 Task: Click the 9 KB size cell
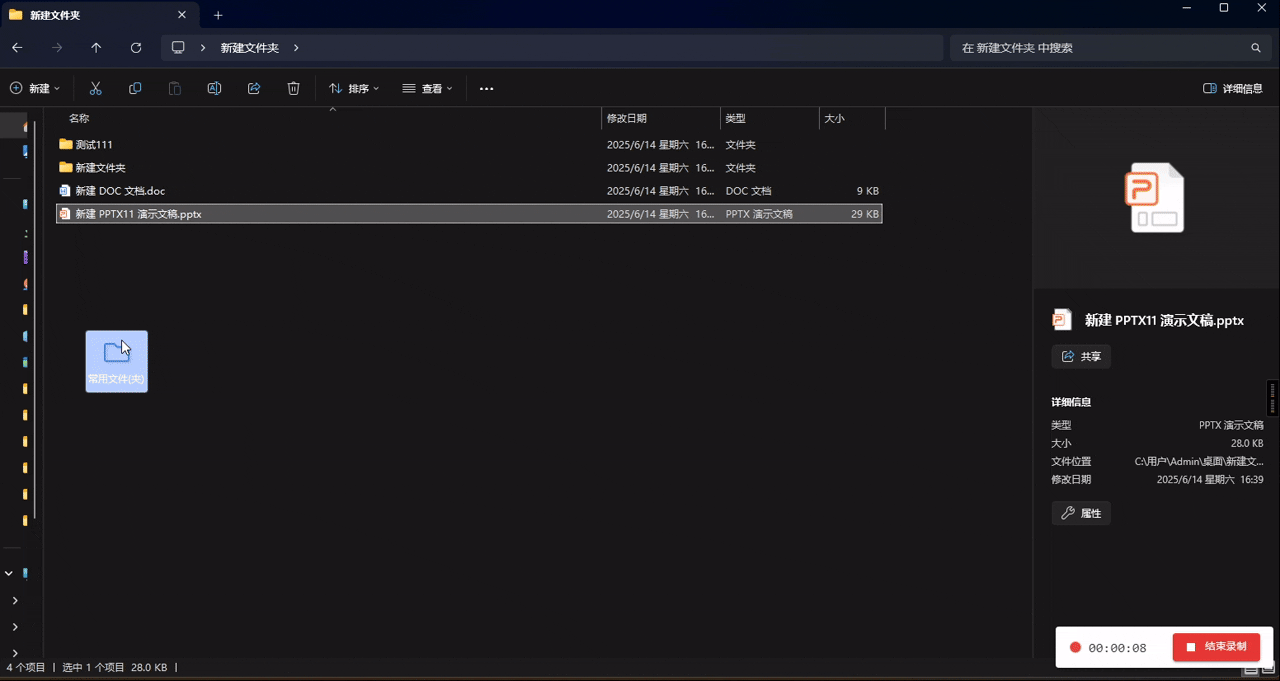coord(868,191)
